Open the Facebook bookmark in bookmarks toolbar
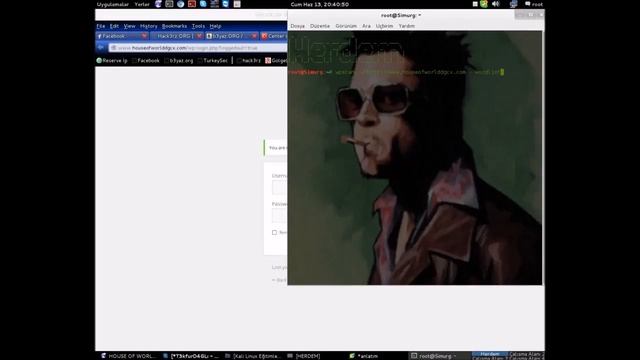Screen dimensions: 640x360 point(146,60)
